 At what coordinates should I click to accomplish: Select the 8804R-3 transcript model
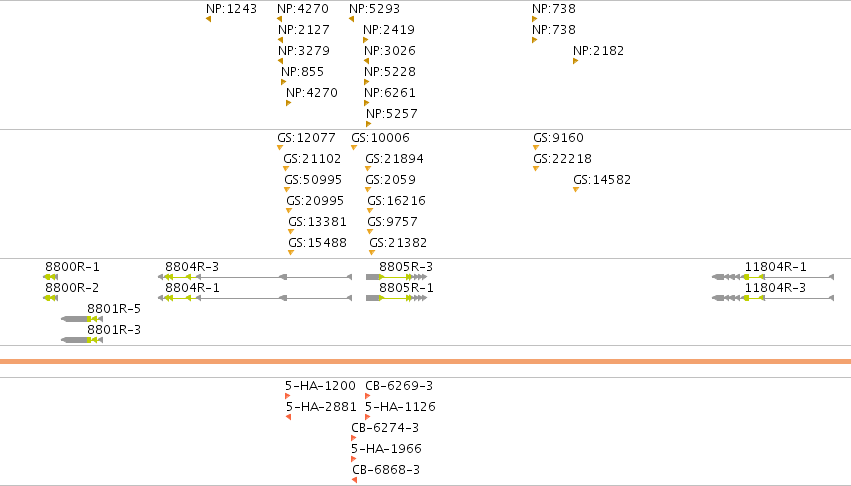[x=255, y=277]
